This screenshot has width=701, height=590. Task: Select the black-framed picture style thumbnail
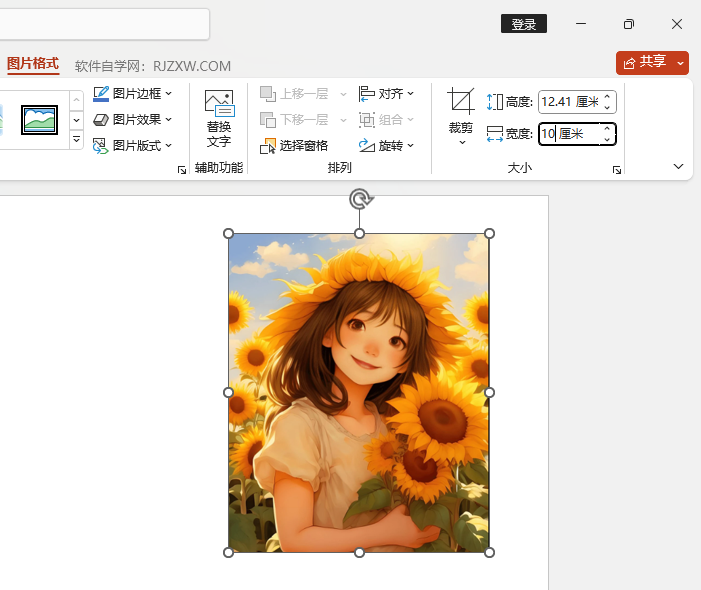39,120
